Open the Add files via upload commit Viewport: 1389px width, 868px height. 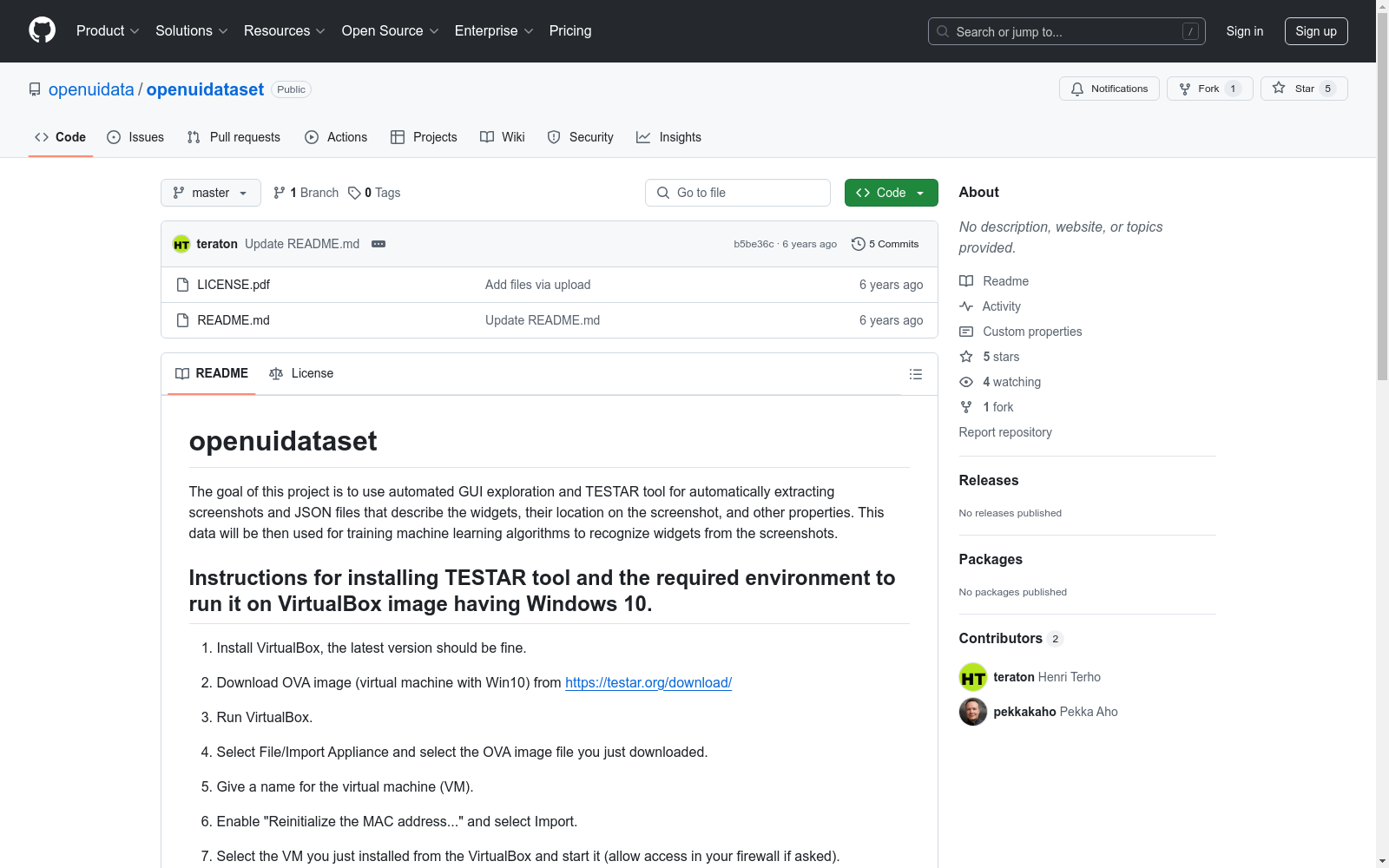pyautogui.click(x=538, y=285)
